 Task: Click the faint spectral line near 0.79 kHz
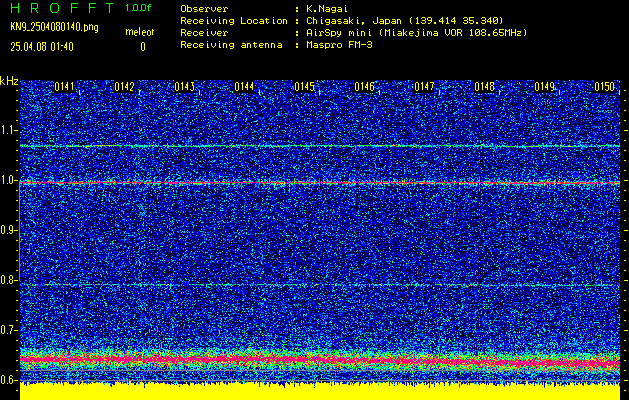pos(320,285)
